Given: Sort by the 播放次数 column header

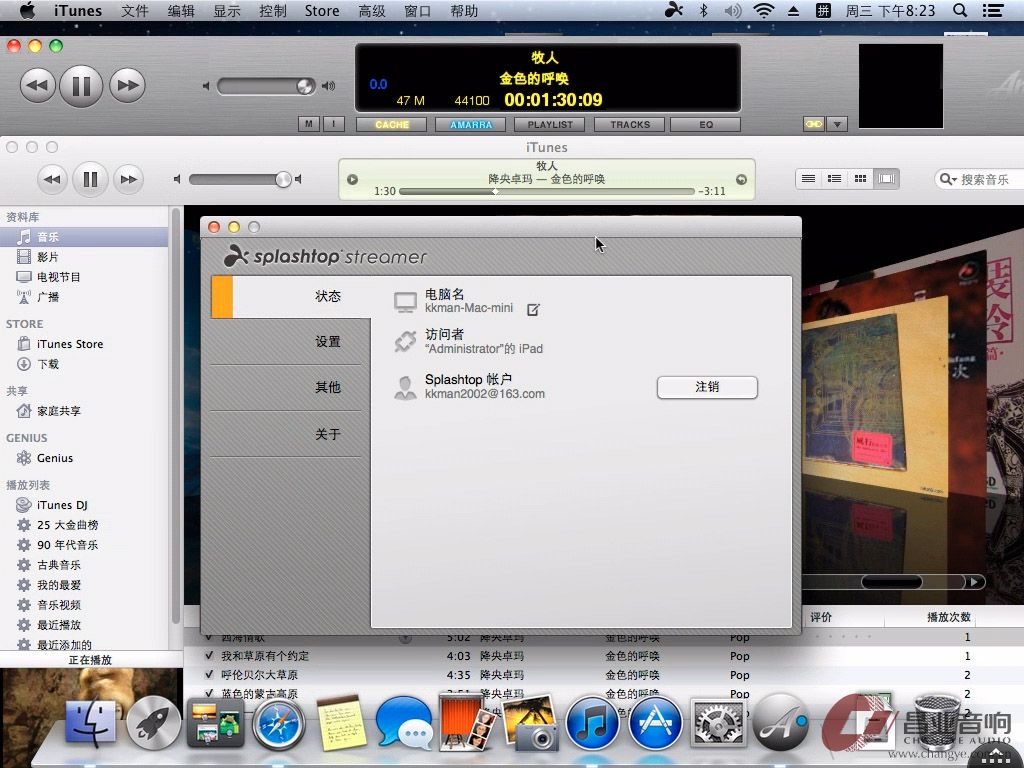Looking at the screenshot, I should [948, 617].
